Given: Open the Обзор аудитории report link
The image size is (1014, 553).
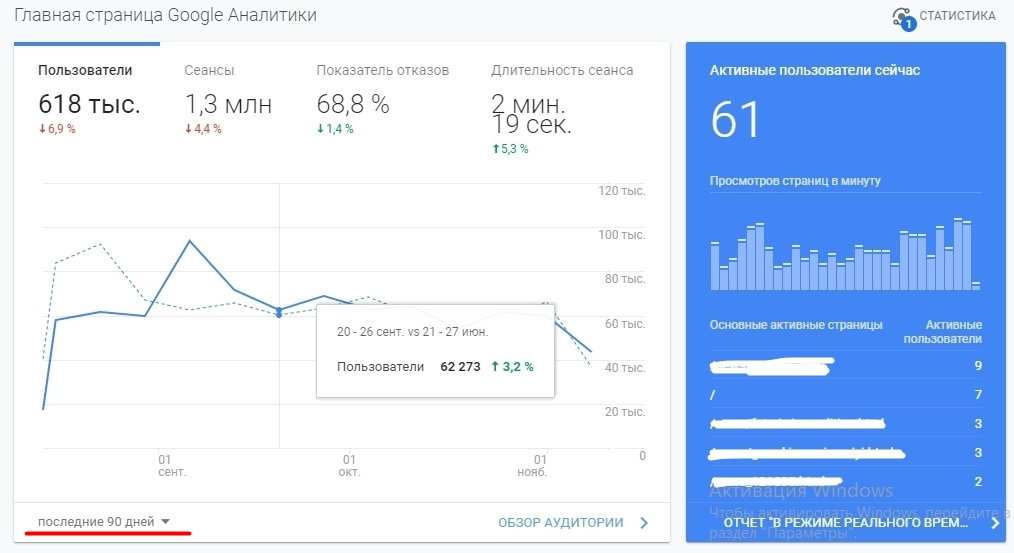Looking at the screenshot, I should click(x=561, y=523).
